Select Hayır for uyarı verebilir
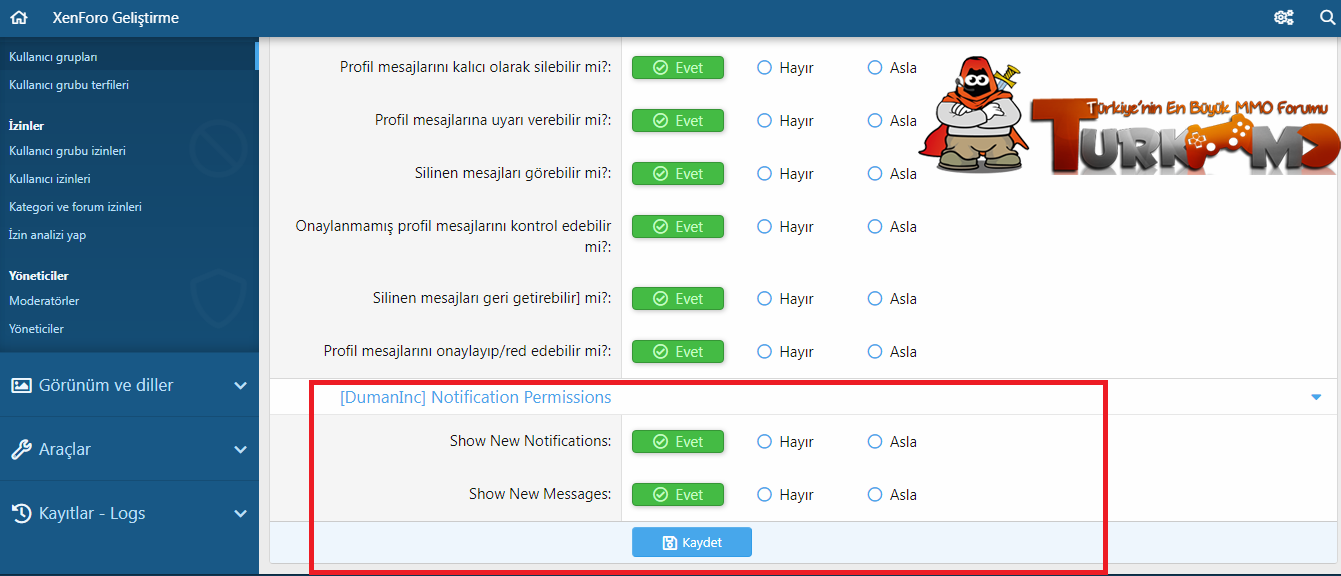 point(785,121)
